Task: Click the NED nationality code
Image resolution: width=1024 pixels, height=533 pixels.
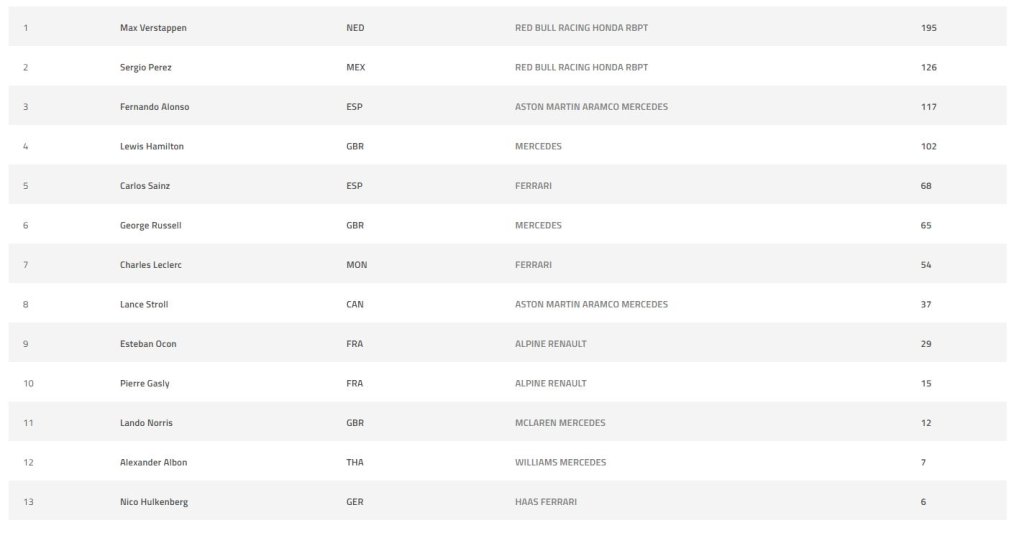Action: point(355,28)
